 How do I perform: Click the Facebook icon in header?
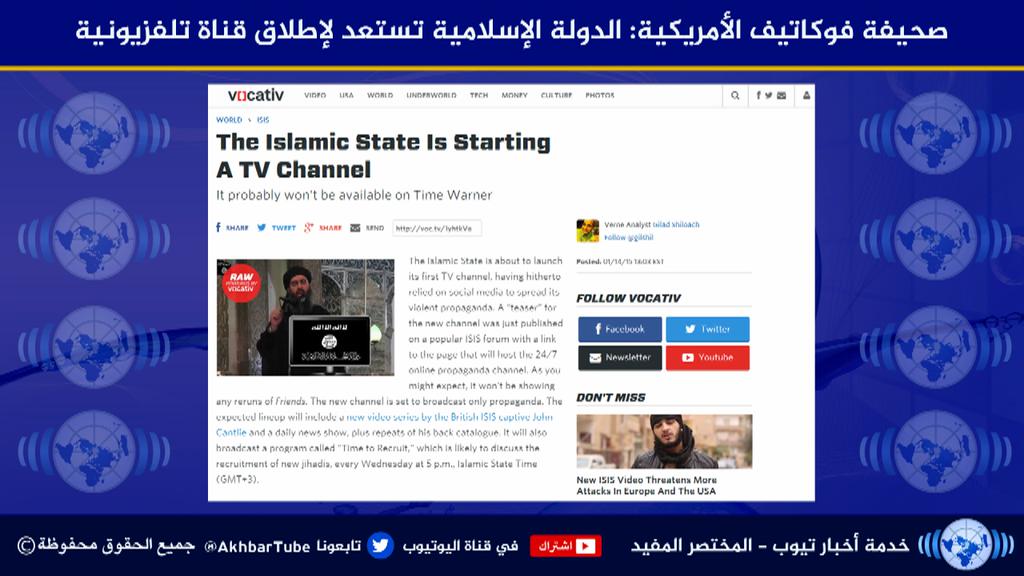tap(758, 95)
